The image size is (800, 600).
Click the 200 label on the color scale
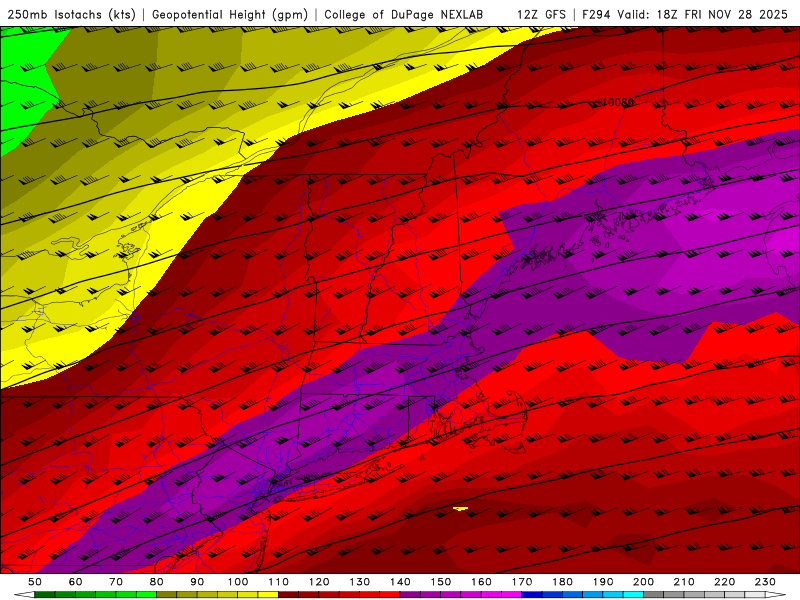point(643,582)
